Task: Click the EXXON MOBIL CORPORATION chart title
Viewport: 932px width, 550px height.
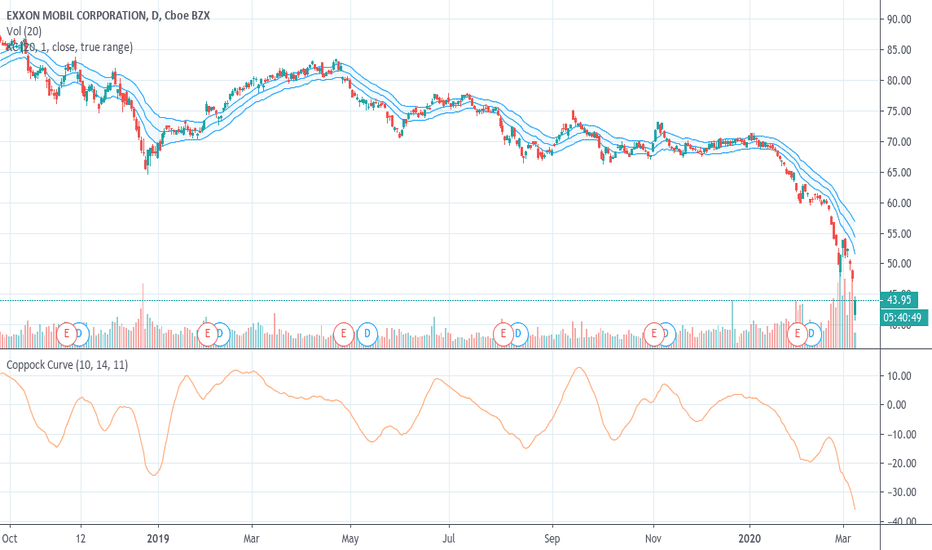Action: click(x=108, y=15)
